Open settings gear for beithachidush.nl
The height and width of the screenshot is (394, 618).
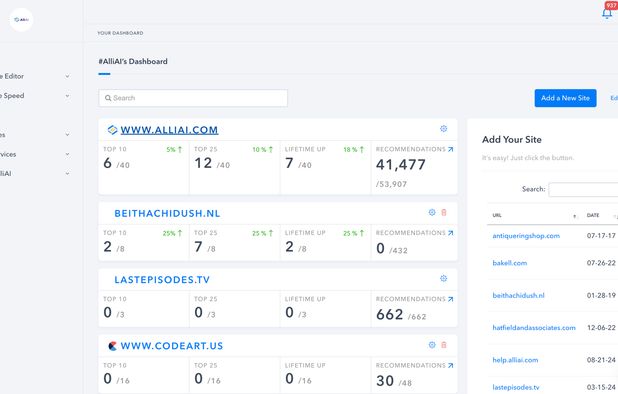click(x=432, y=212)
